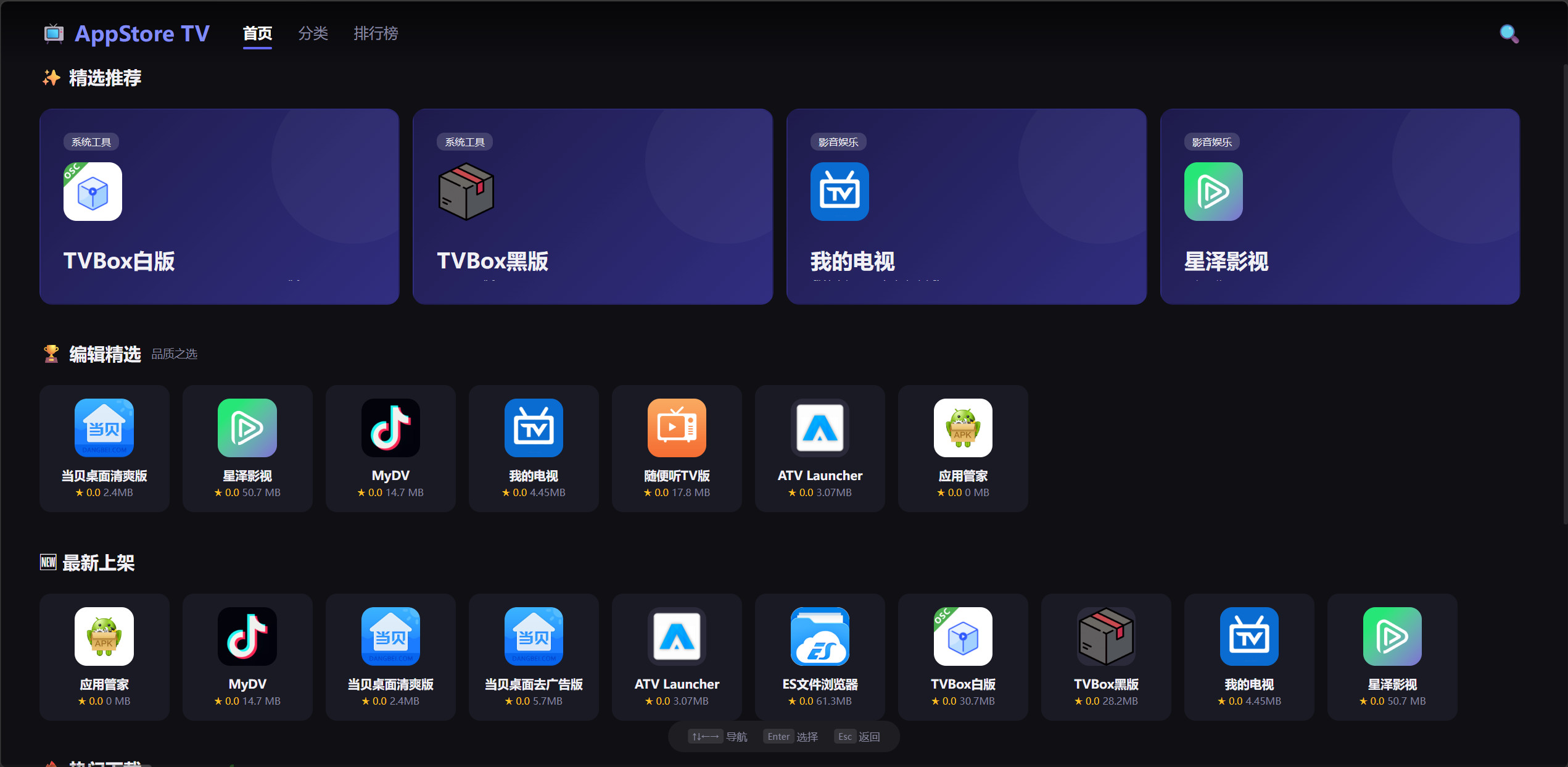Viewport: 1568px width, 767px height.
Task: Click the 导航 arrow keys hint
Action: [x=718, y=737]
